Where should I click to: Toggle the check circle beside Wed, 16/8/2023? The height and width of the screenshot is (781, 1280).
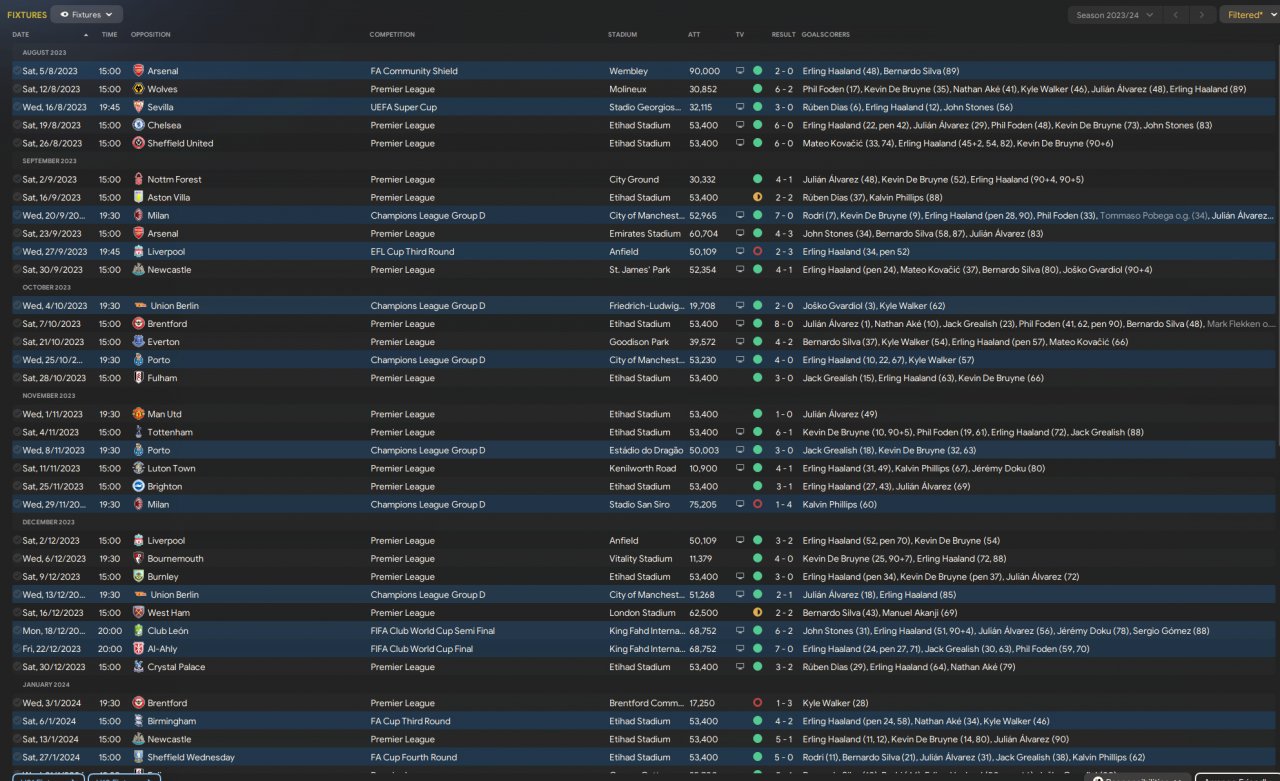point(17,107)
